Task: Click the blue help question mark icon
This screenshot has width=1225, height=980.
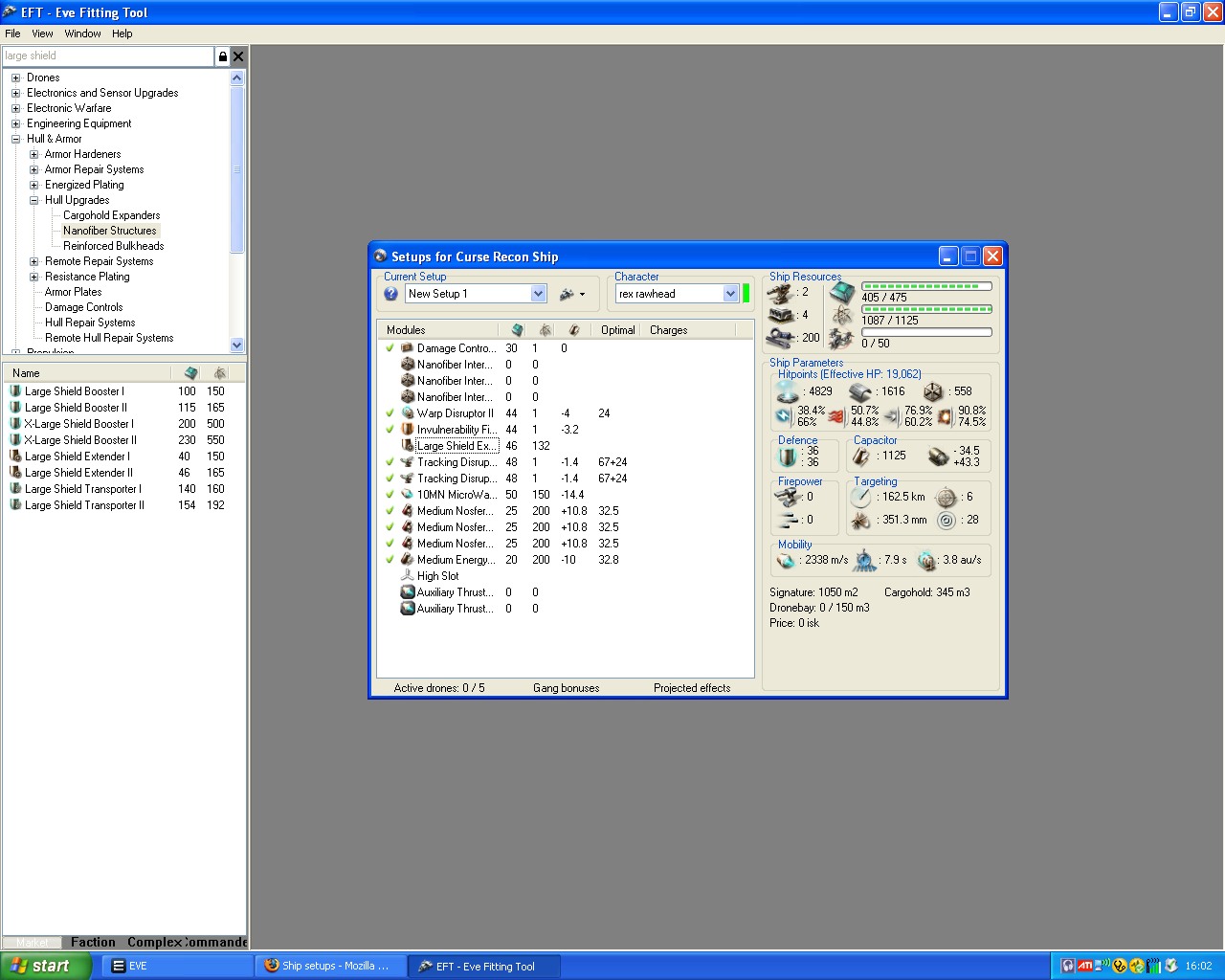Action: click(x=390, y=294)
